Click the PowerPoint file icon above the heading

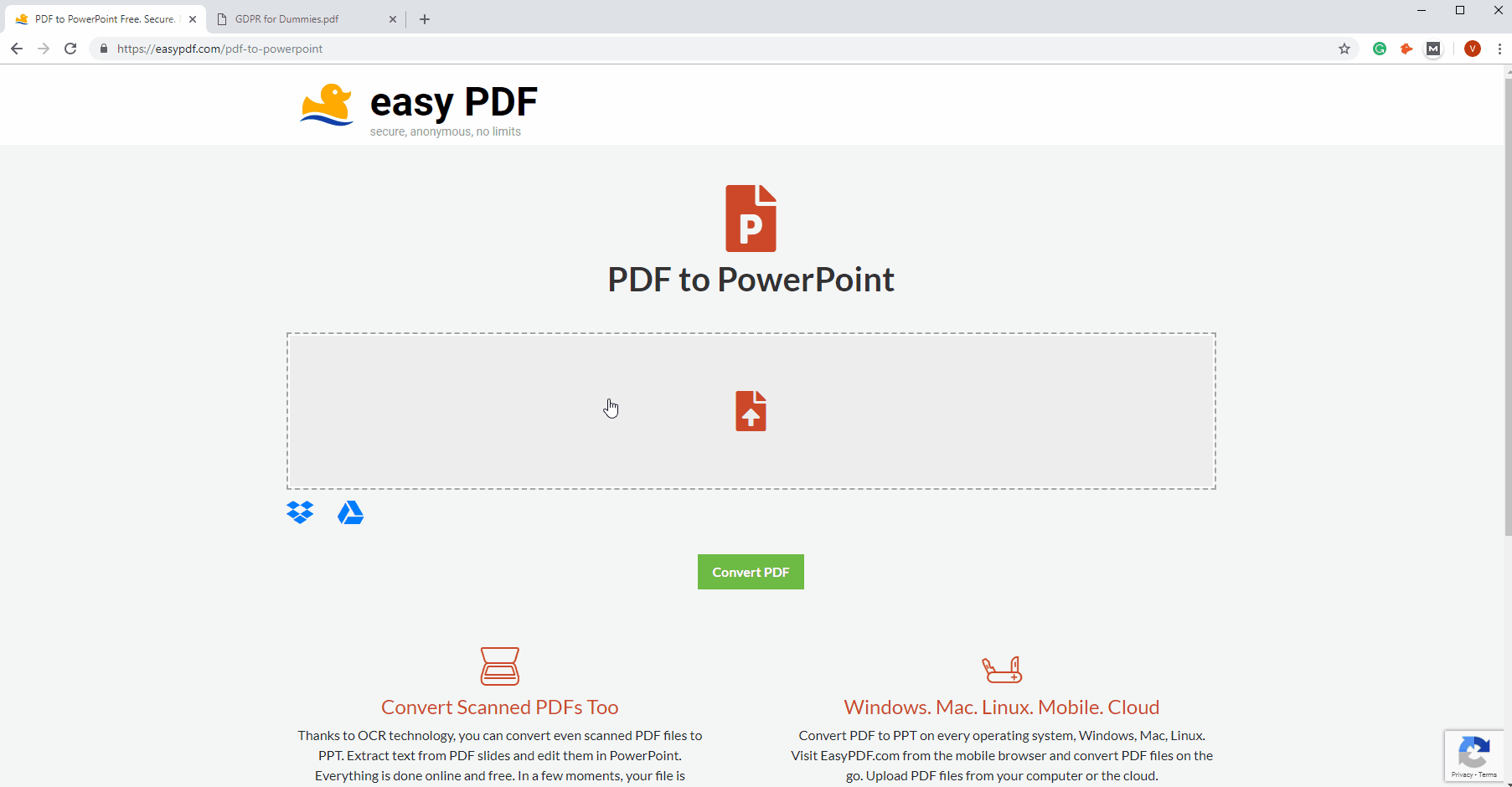751,219
